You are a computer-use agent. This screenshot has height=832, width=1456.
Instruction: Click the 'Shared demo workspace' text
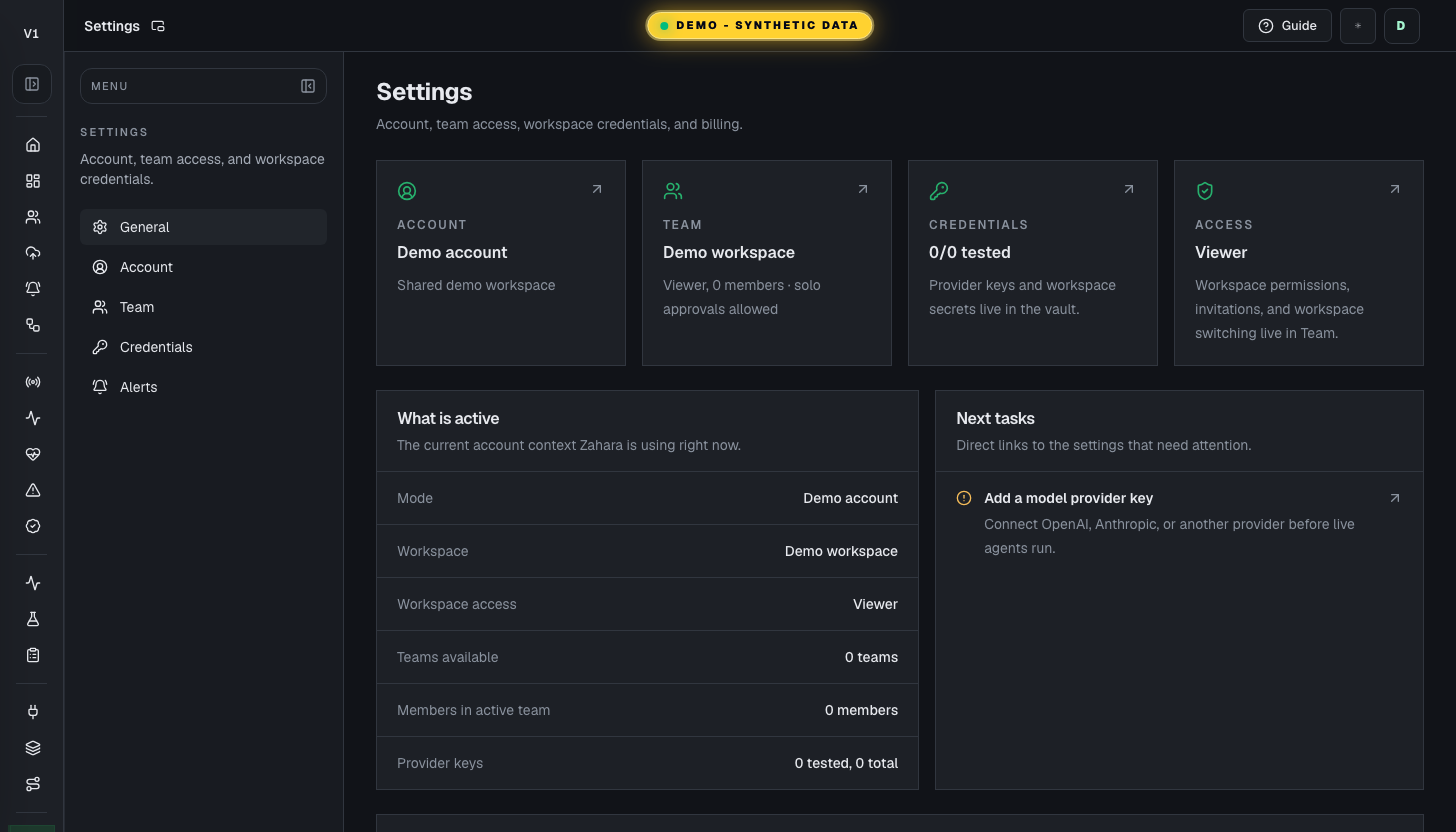tap(476, 285)
